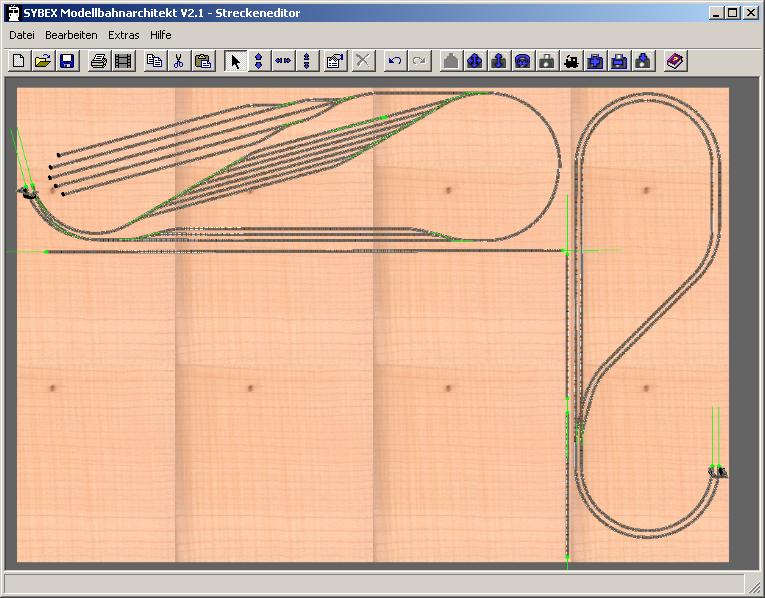Paste from clipboard icon
Viewport: 765px width, 598px height.
pos(202,61)
